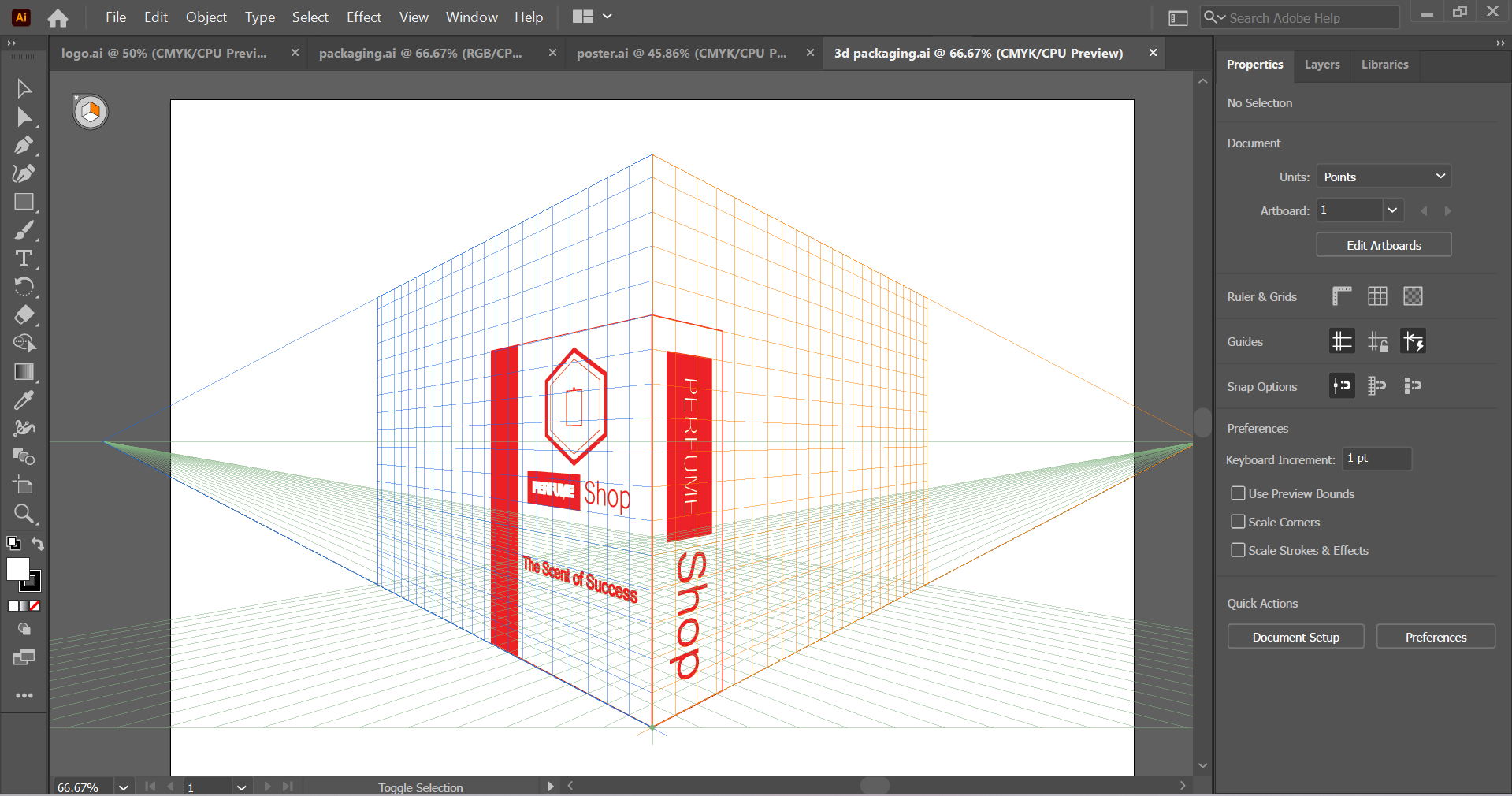Open the zoom level dropdown
This screenshot has height=796, width=1512.
[x=124, y=787]
